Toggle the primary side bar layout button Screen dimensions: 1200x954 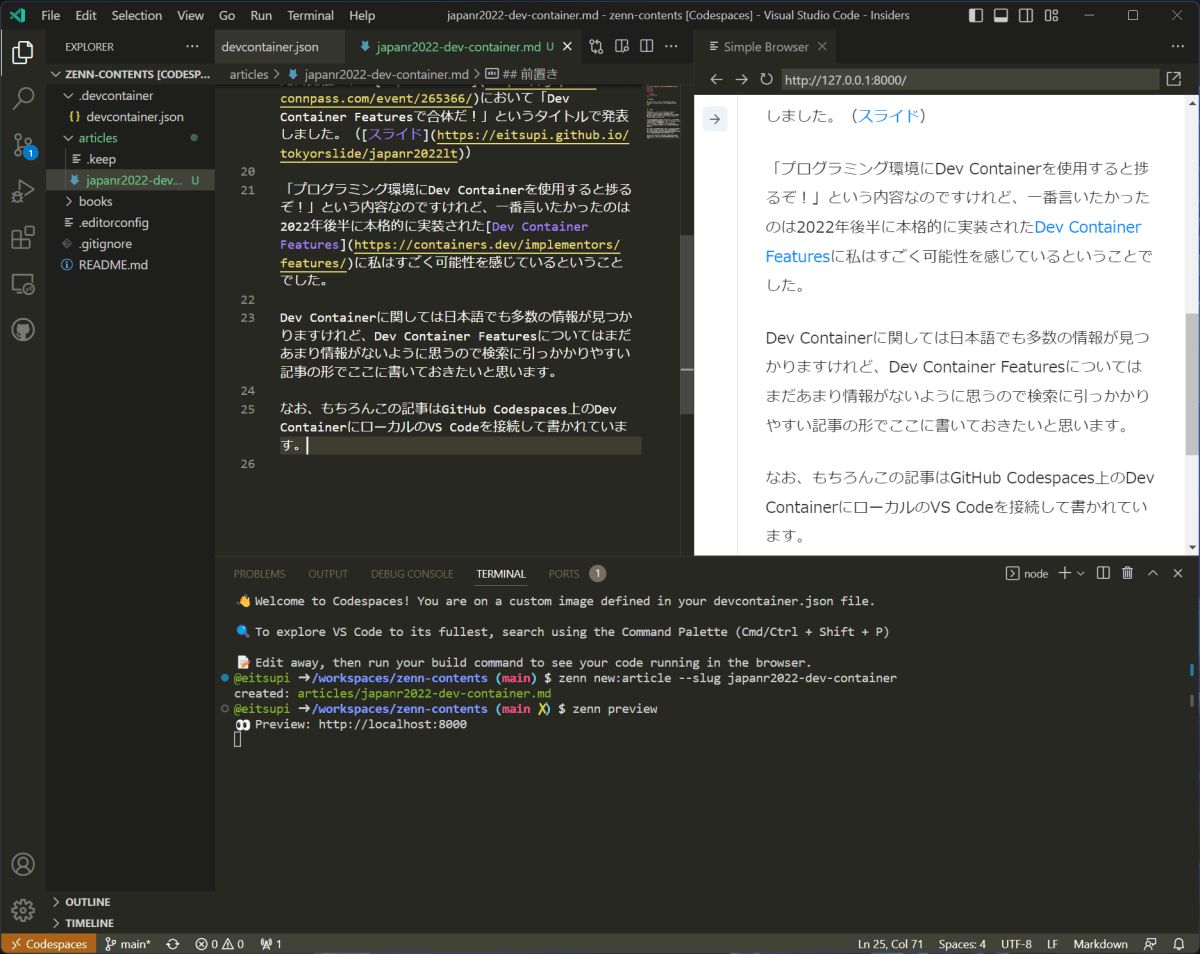pos(976,15)
